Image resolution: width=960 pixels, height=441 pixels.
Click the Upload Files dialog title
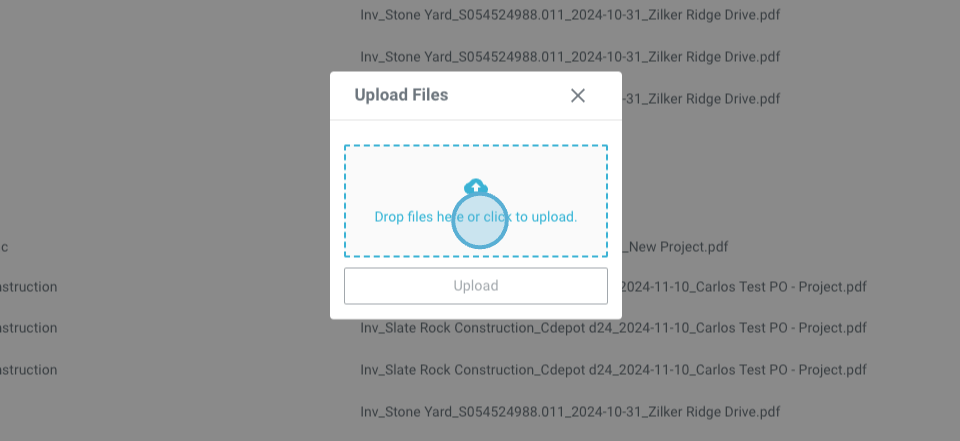coord(401,96)
